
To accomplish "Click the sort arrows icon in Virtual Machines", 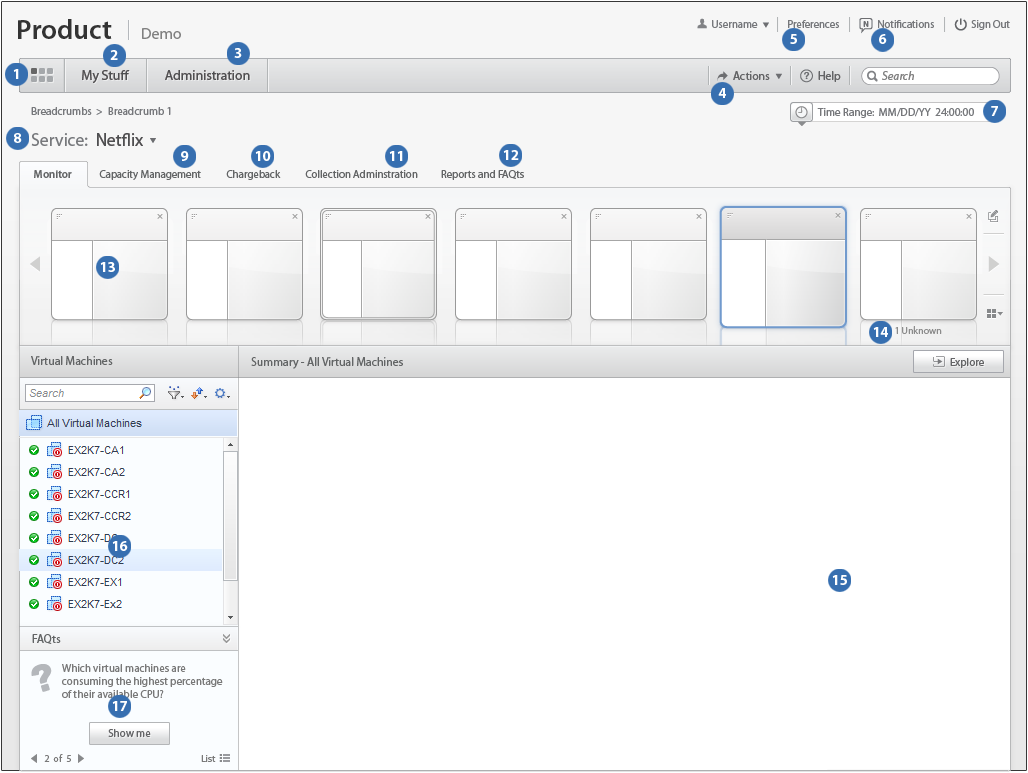I will (x=199, y=394).
